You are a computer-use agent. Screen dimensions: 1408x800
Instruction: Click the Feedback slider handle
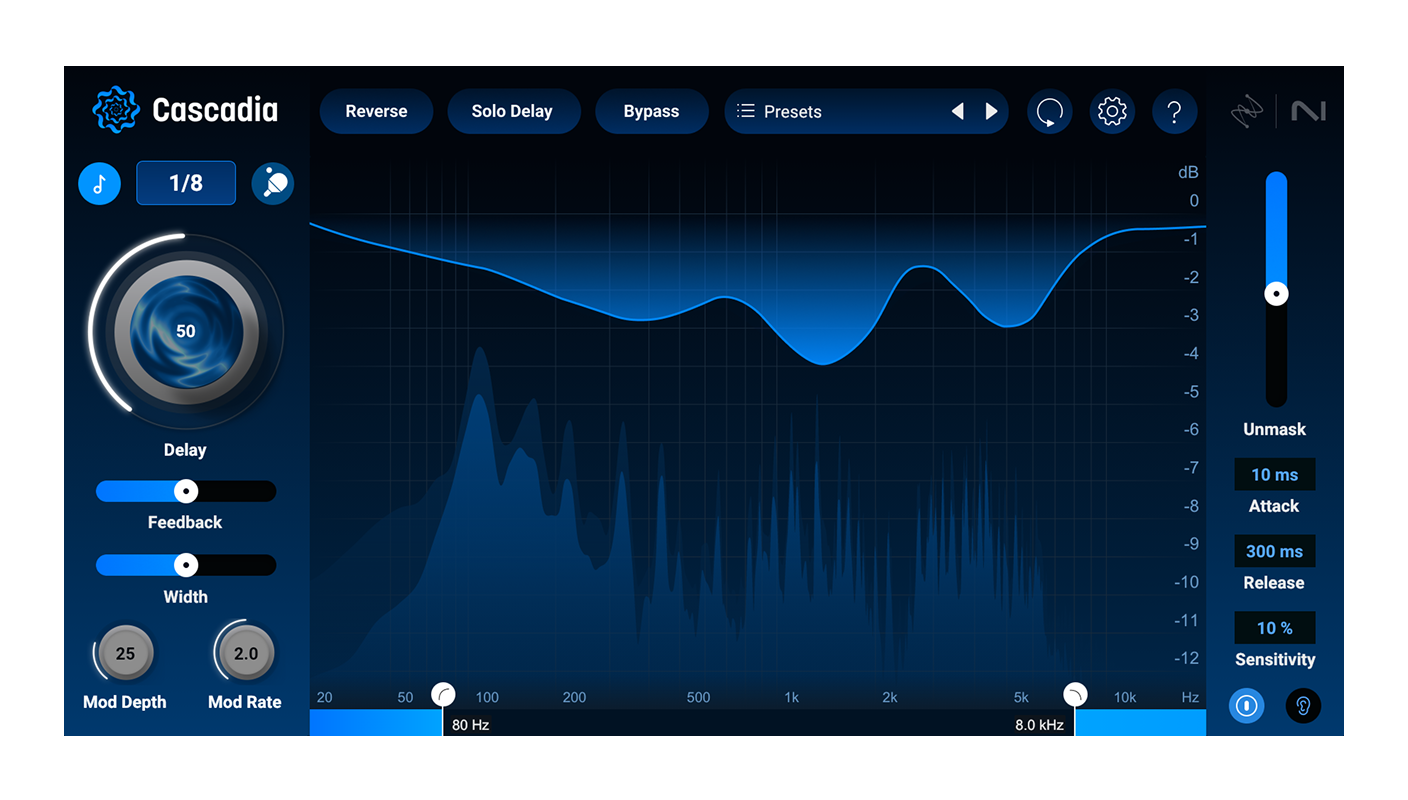(185, 491)
